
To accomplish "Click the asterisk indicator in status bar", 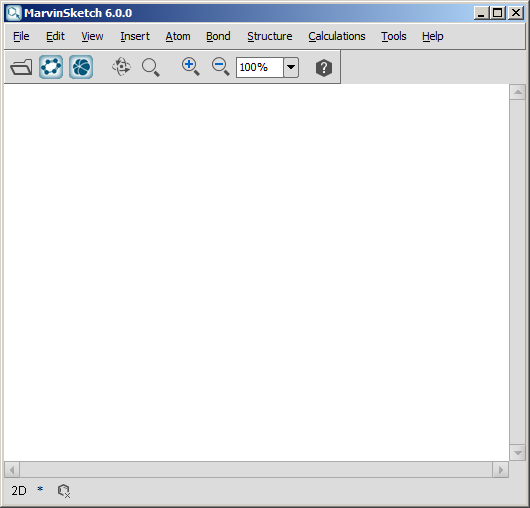I will pos(40,489).
